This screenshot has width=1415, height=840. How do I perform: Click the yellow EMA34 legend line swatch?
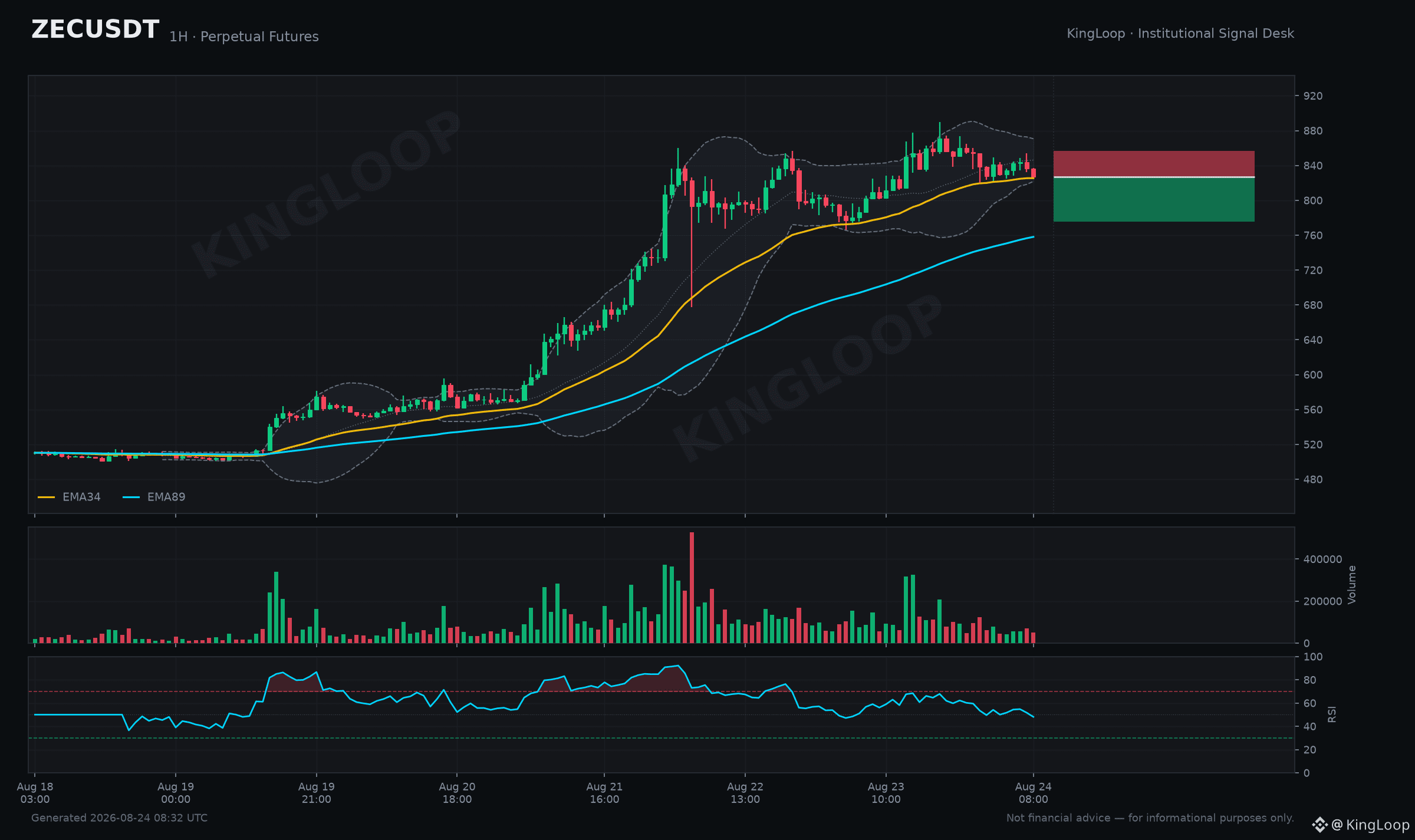point(46,498)
